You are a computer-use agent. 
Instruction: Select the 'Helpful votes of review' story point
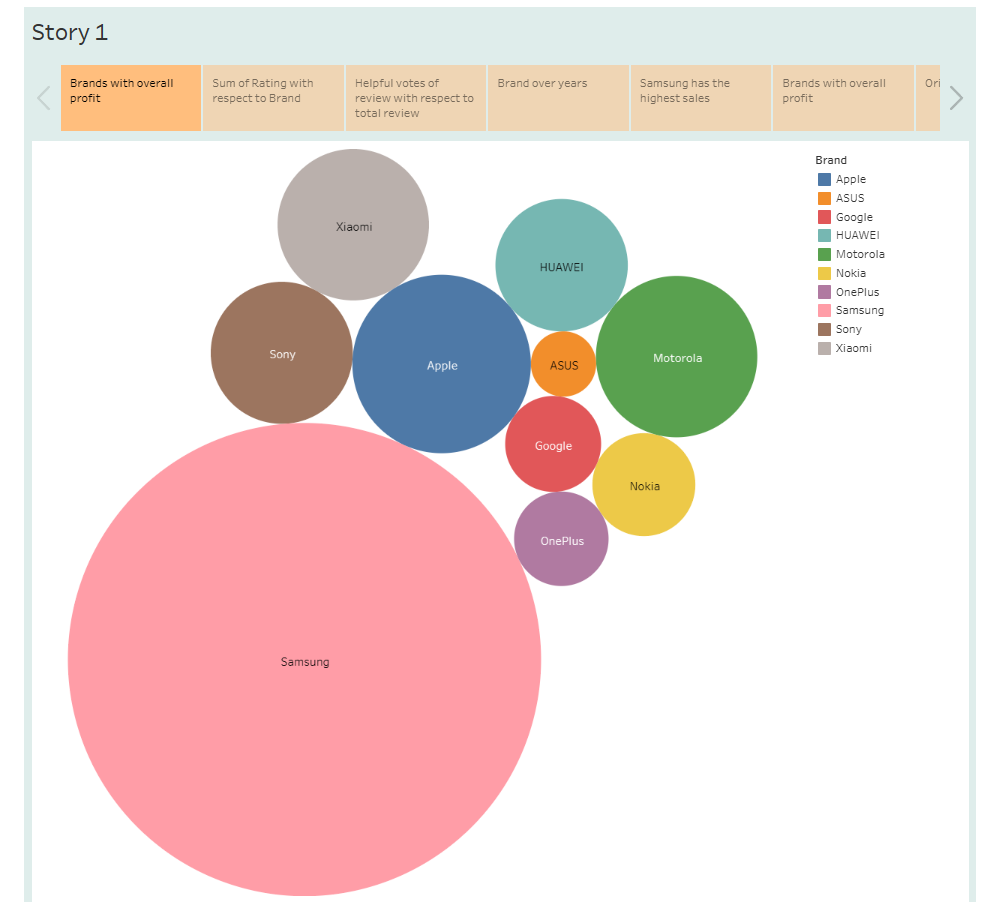(x=415, y=97)
